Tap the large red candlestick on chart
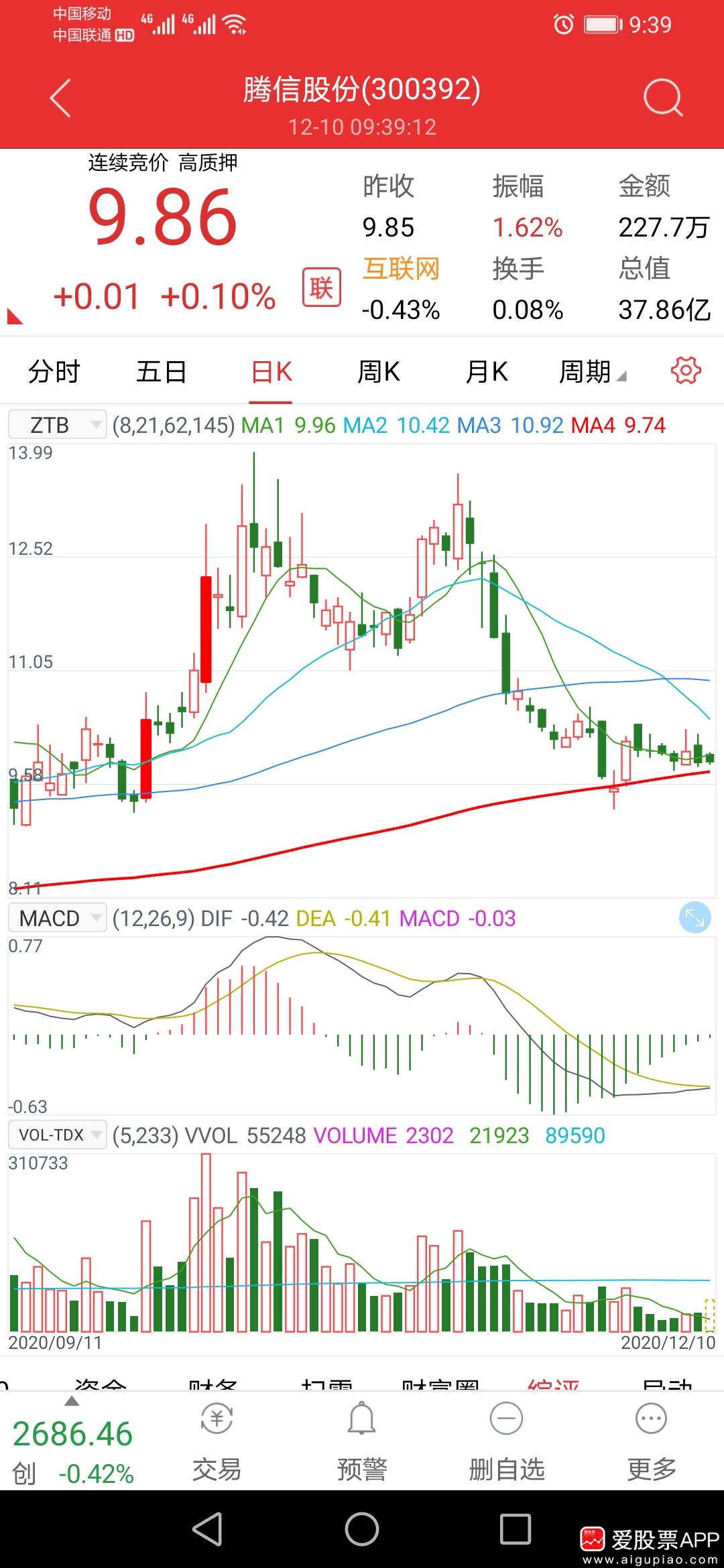 (x=206, y=629)
